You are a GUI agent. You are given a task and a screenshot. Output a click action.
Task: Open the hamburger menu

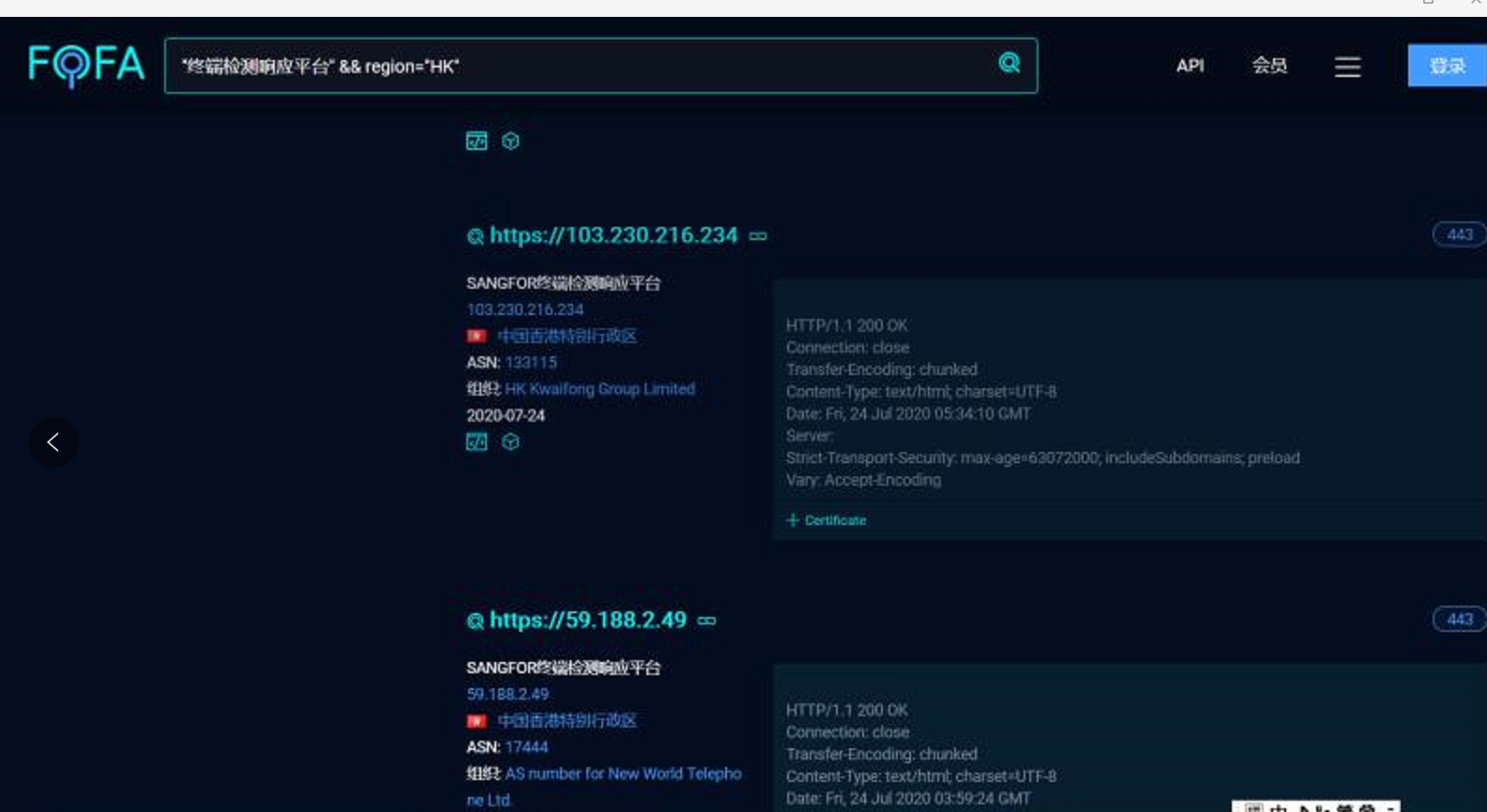tap(1347, 67)
